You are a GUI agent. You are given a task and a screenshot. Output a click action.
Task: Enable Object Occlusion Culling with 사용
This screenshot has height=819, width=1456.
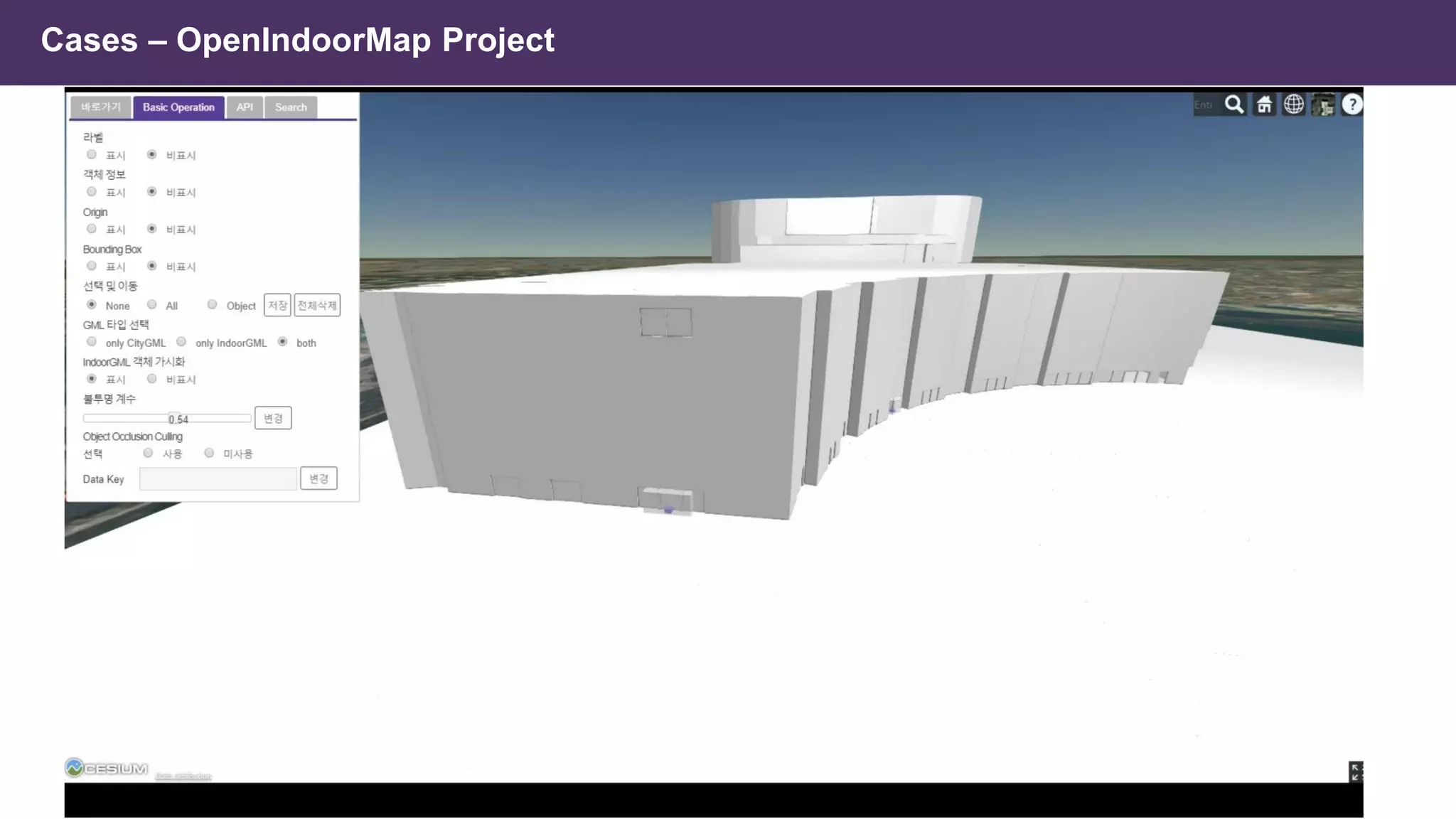pos(148,452)
